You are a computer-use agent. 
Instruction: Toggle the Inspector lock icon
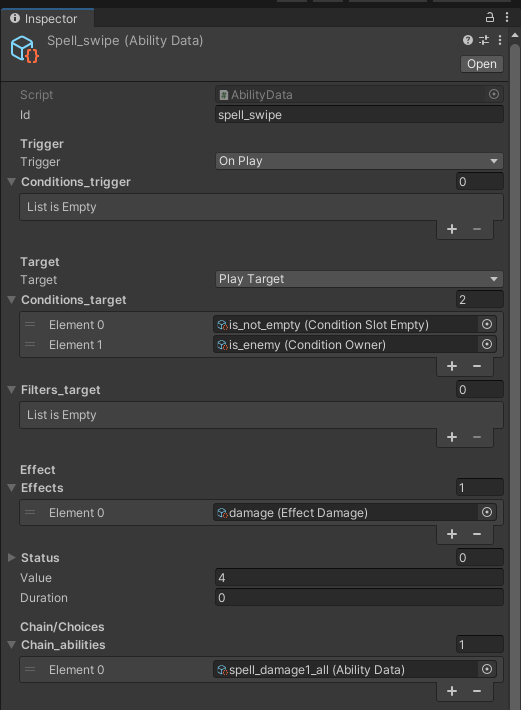click(x=489, y=18)
